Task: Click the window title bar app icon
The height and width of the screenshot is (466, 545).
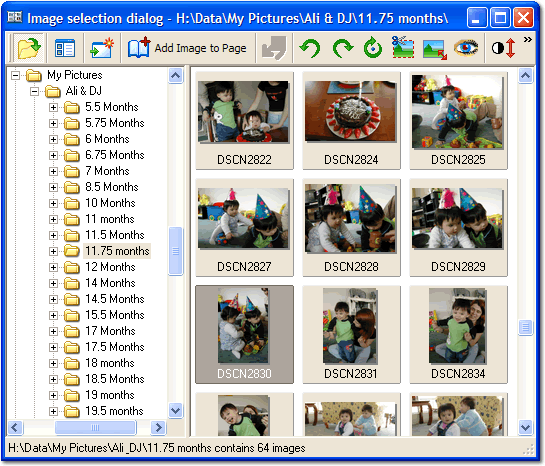Action: (15, 17)
